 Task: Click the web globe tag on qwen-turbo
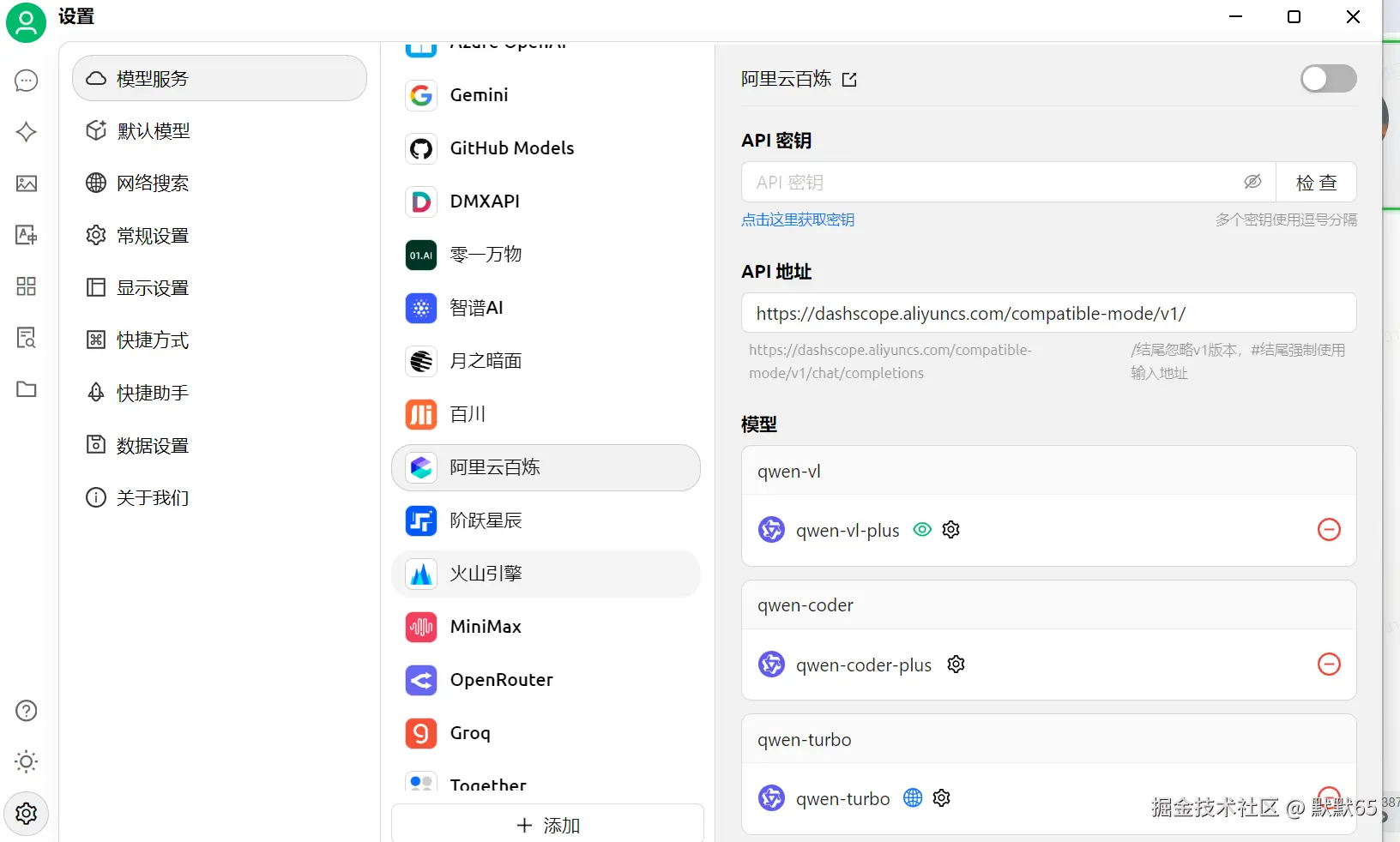pos(913,798)
